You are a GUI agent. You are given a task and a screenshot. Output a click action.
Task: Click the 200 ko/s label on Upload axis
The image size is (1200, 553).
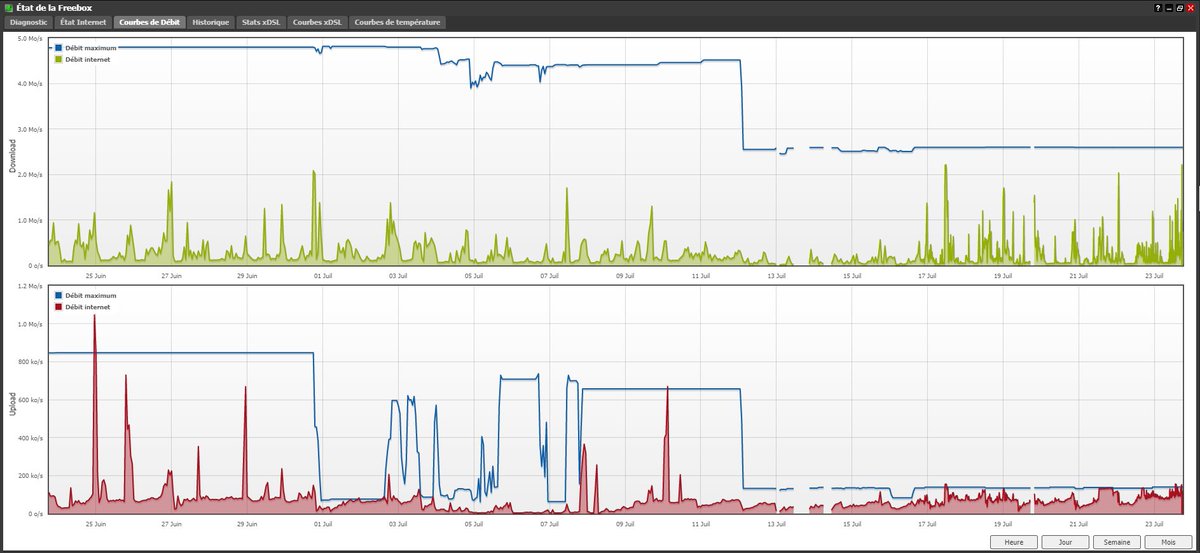coord(30,475)
